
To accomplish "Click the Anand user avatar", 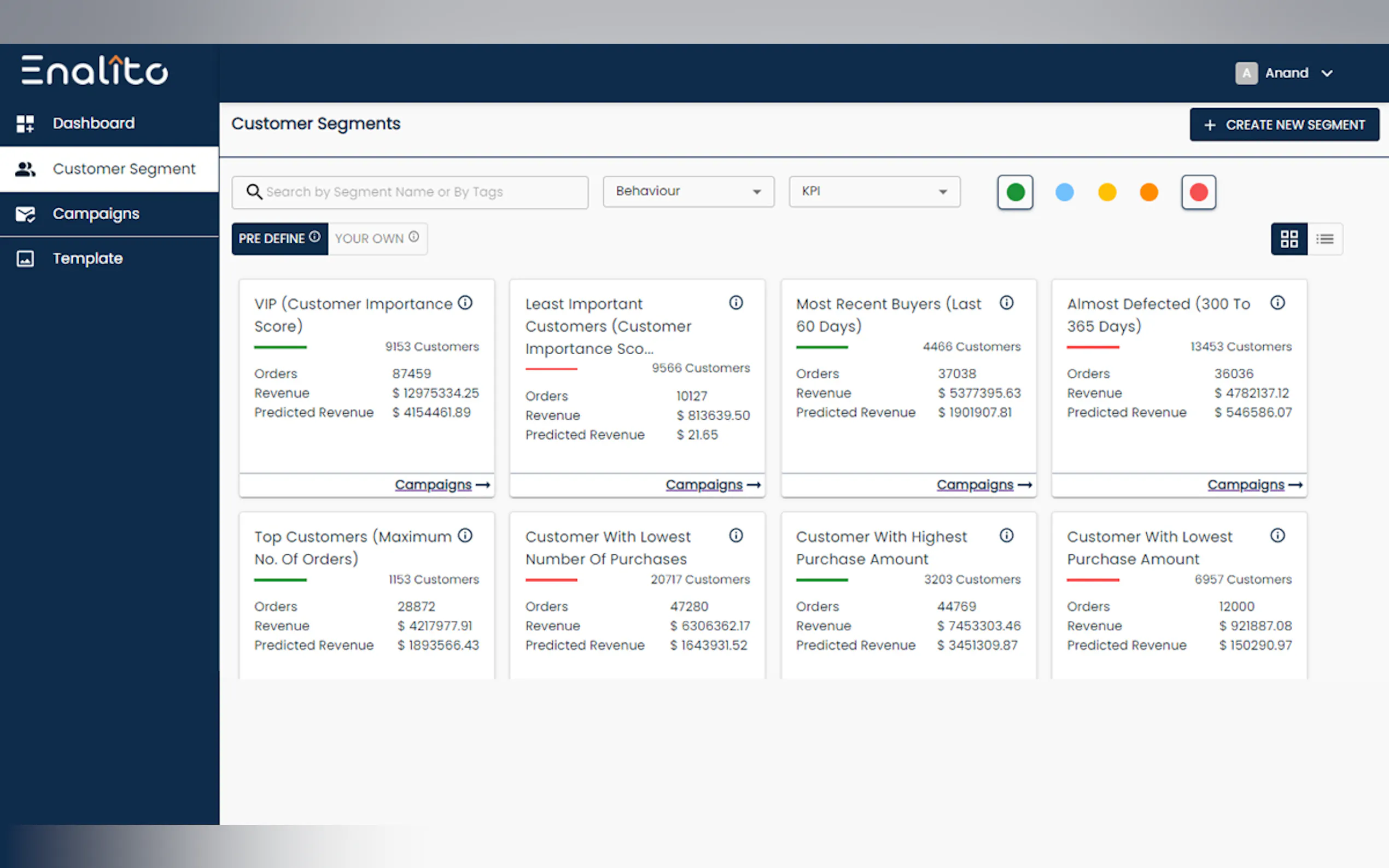I will (1246, 73).
